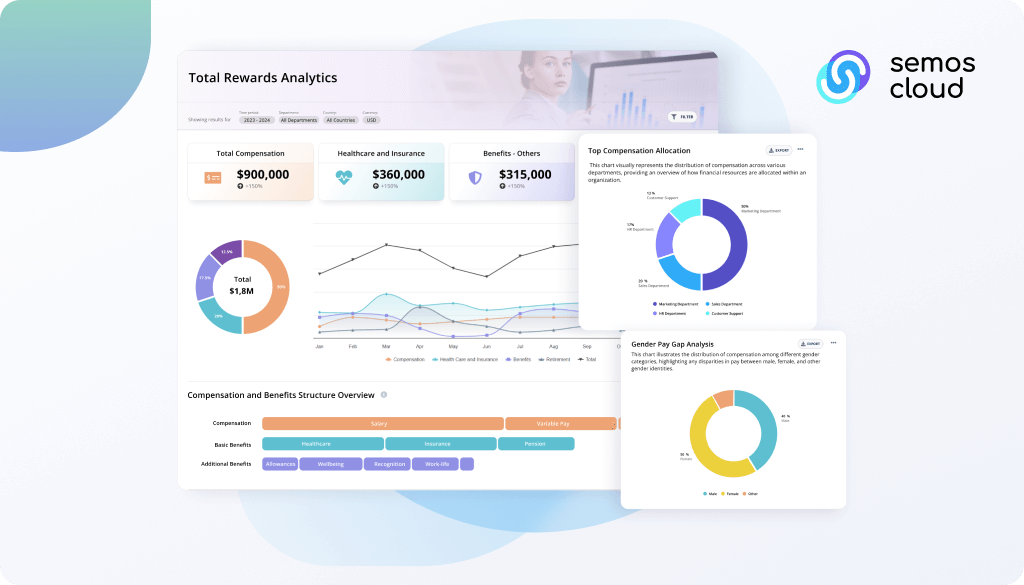Toggle Customer Support legend entry

(x=724, y=313)
